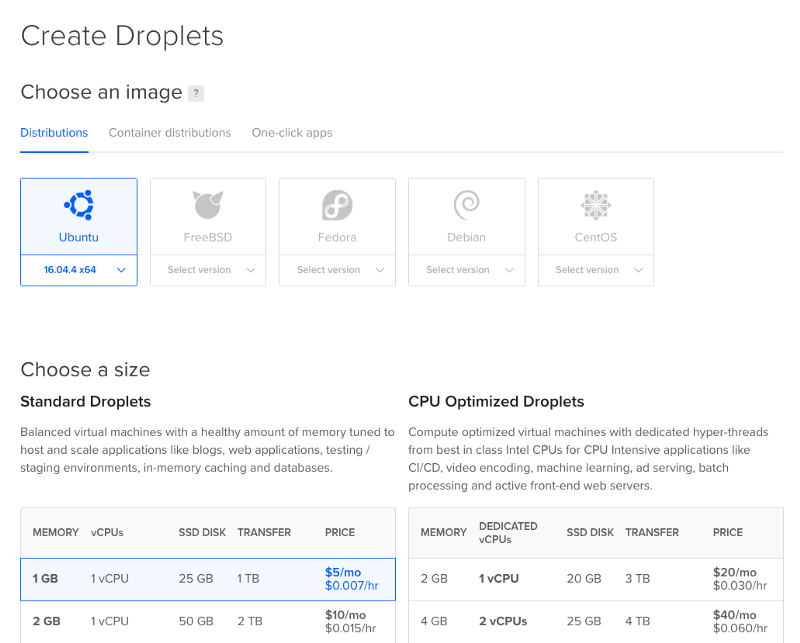Viewport: 800px width, 643px height.
Task: Click the 50 GB SSD disk value
Action: click(196, 622)
